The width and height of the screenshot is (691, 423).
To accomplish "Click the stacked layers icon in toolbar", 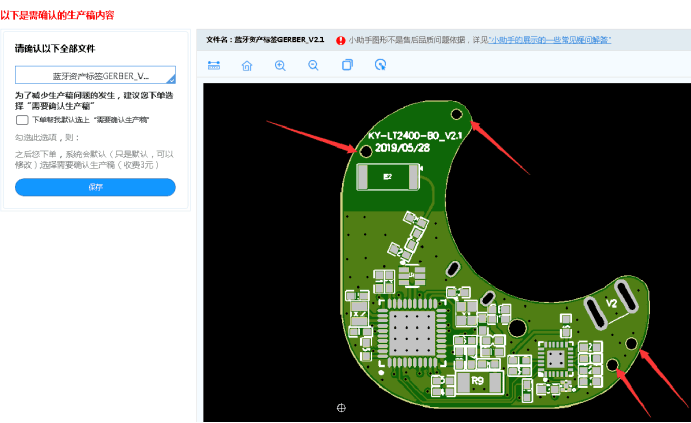I will pos(347,65).
